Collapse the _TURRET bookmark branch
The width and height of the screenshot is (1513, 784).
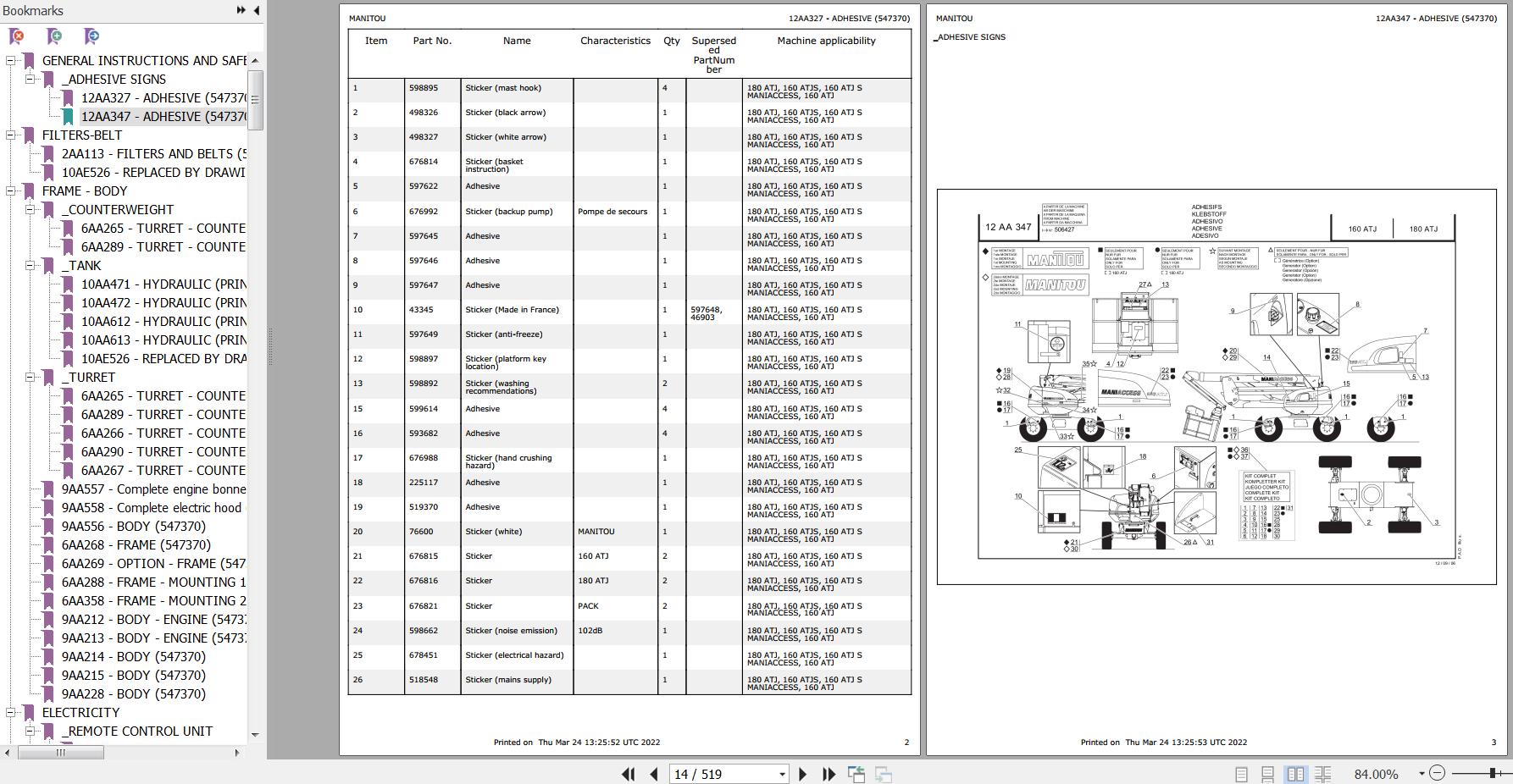(30, 377)
